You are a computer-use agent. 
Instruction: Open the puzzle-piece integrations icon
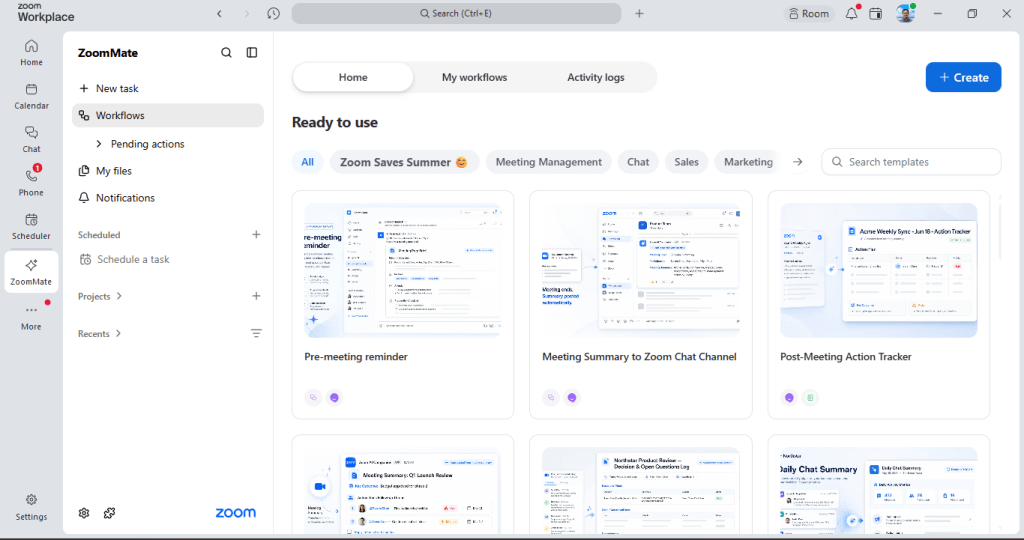tap(110, 513)
